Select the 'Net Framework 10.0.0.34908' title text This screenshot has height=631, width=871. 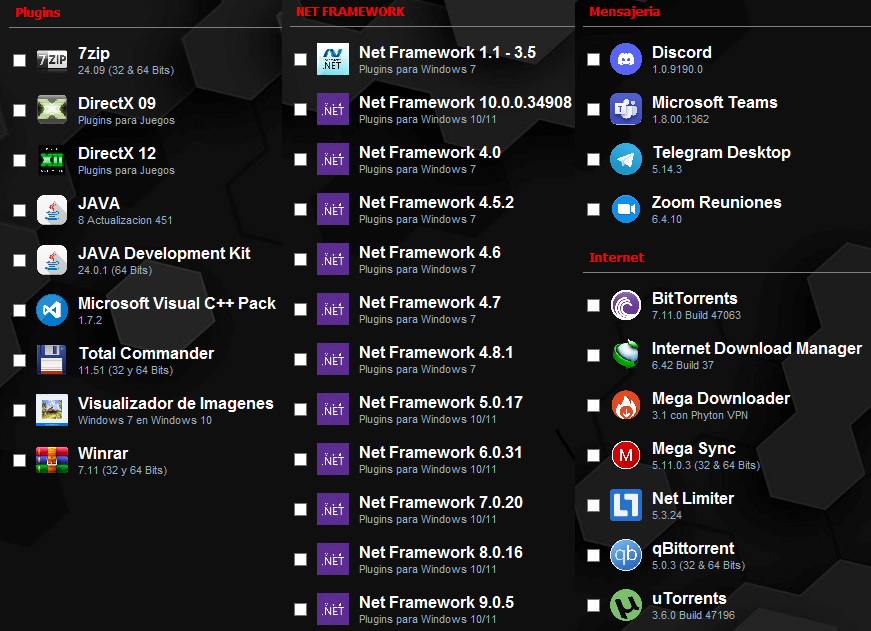pos(465,102)
